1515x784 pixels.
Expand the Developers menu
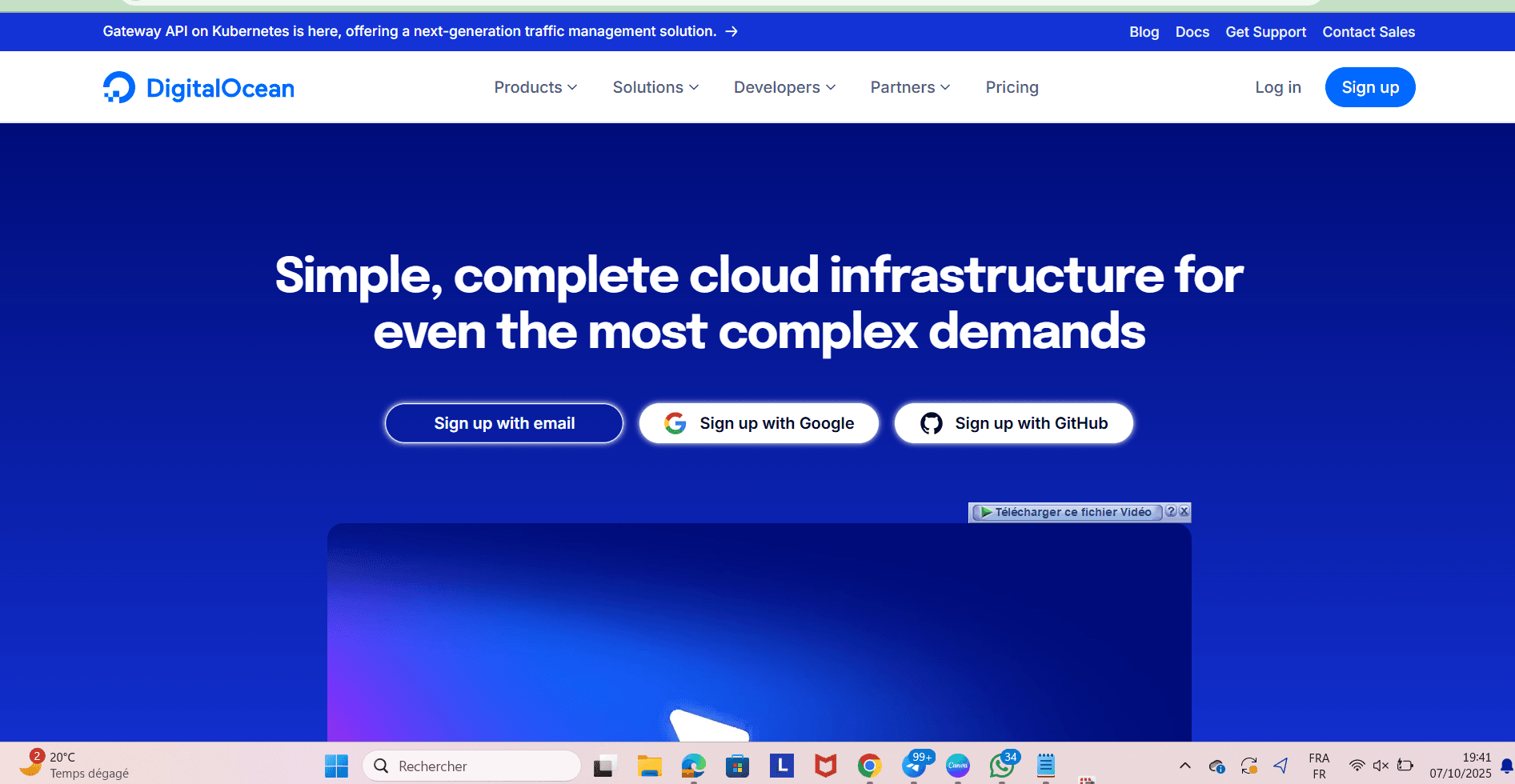click(784, 87)
